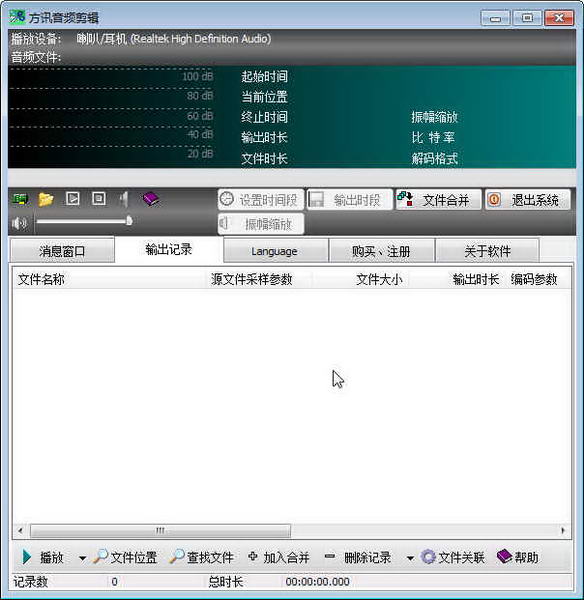Image resolution: width=584 pixels, height=600 pixels.
Task: Click 查找文件 search button
Action: click(202, 557)
